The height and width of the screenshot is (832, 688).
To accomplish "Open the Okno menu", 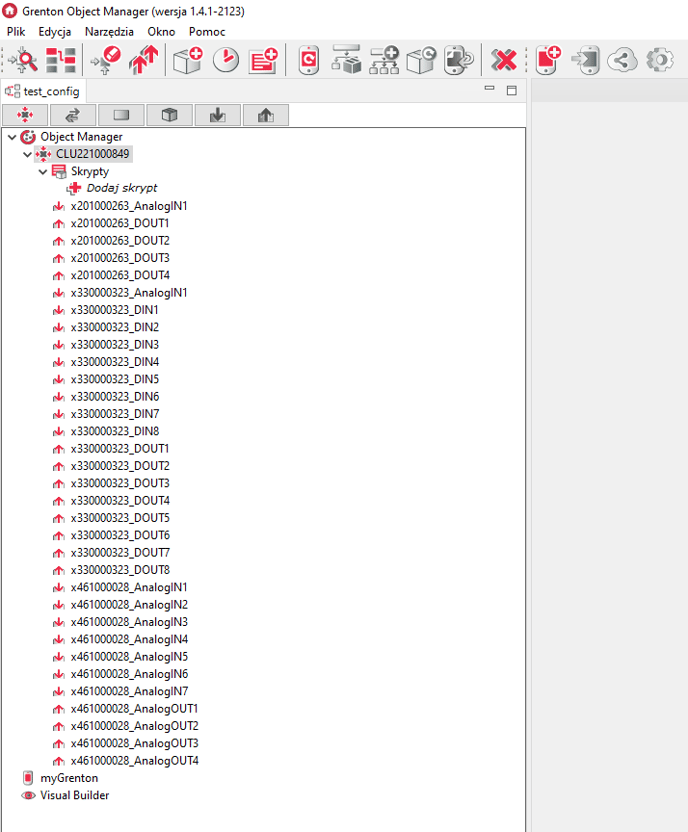I will (x=161, y=32).
